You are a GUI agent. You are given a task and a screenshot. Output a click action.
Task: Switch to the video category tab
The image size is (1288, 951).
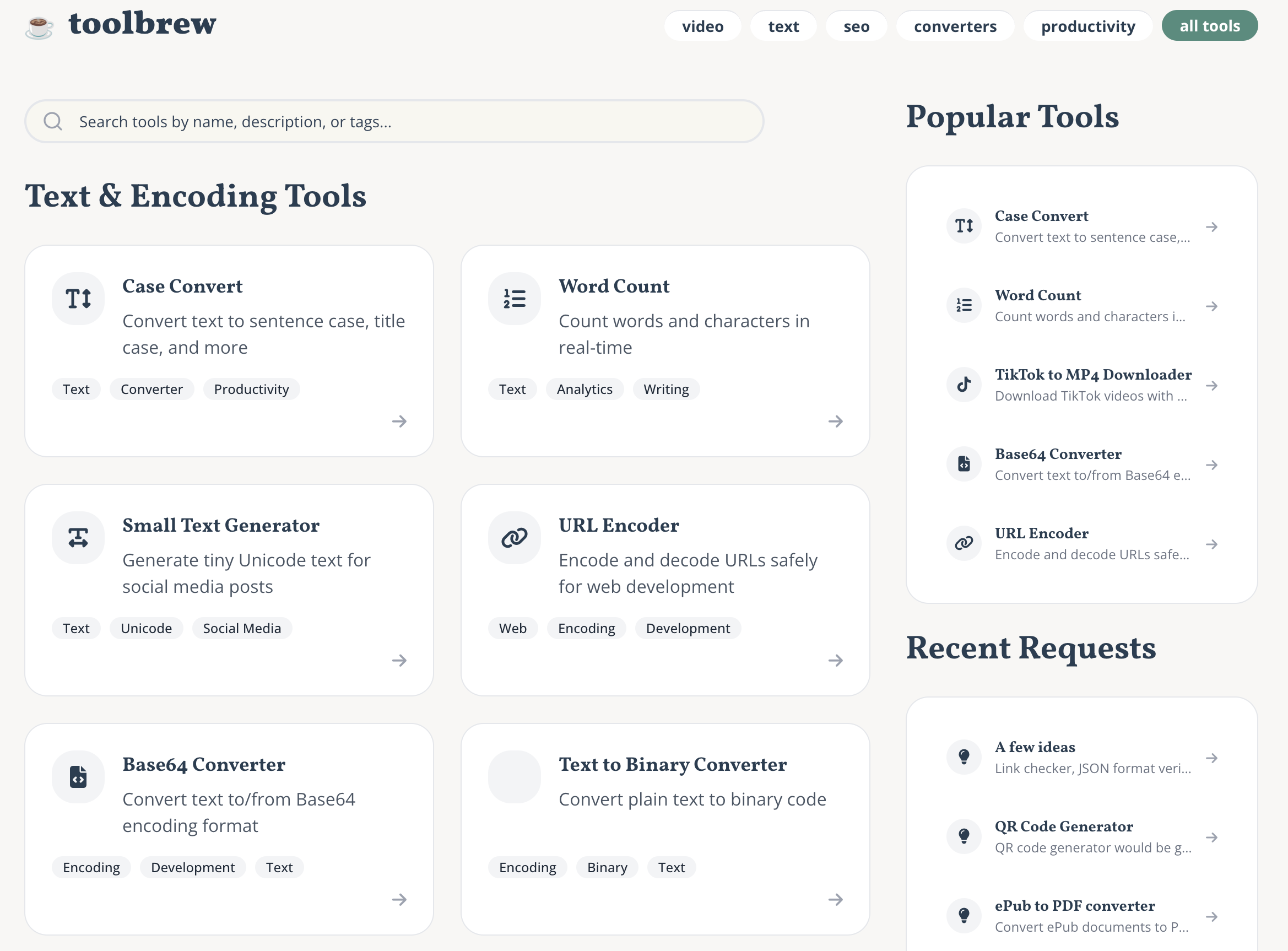click(x=702, y=26)
